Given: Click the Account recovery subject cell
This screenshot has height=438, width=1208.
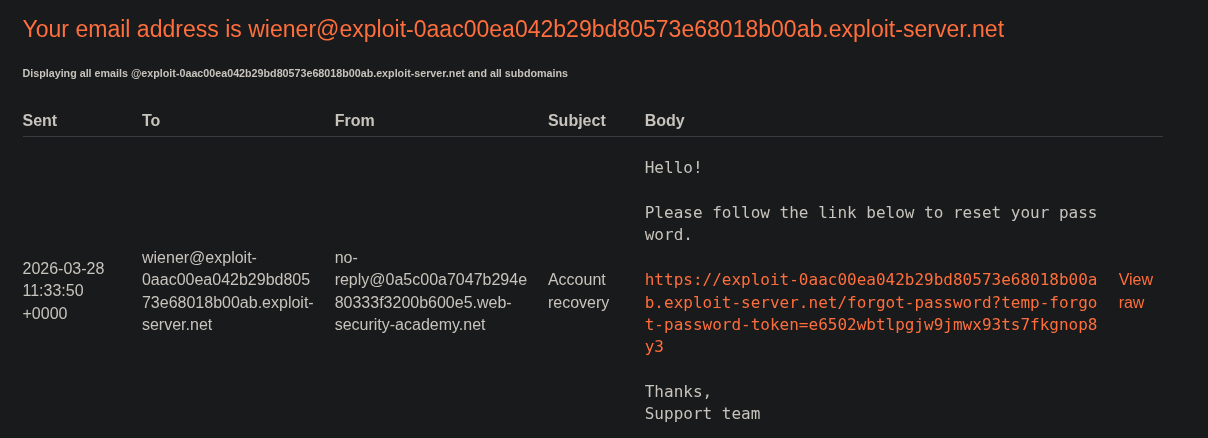Looking at the screenshot, I should [x=578, y=291].
